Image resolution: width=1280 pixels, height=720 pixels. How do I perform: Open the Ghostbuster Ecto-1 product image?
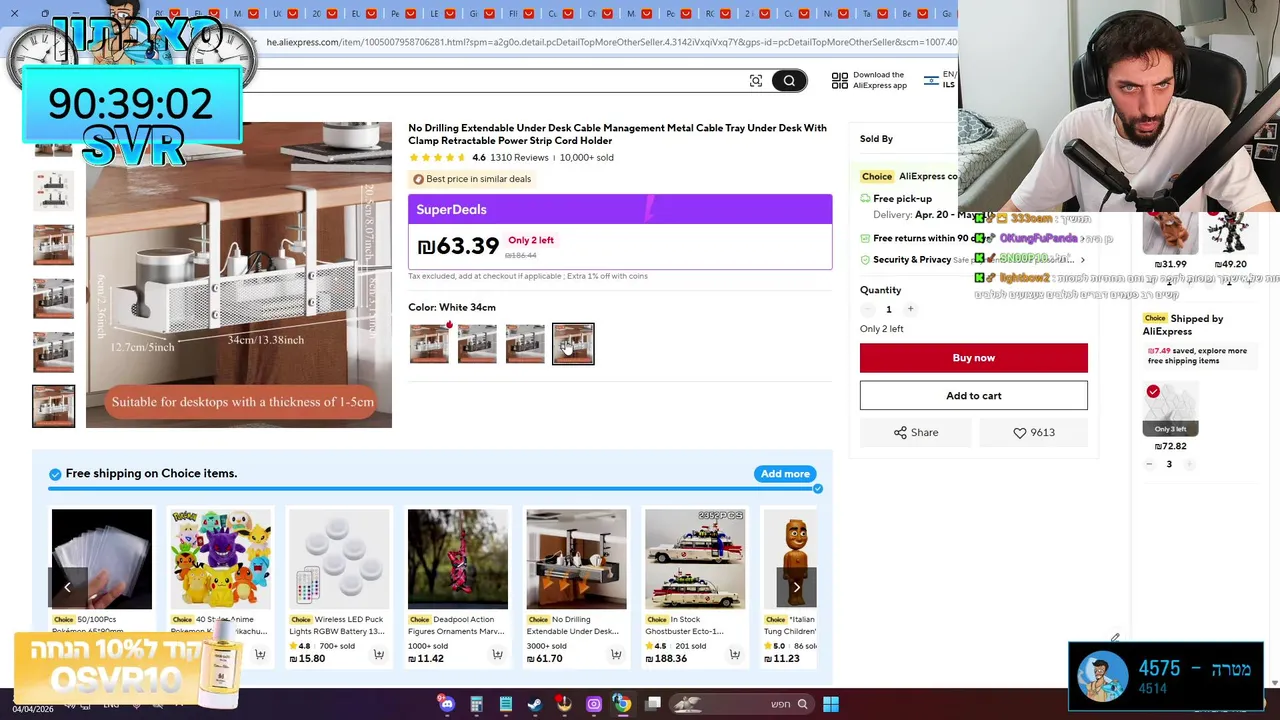click(695, 559)
